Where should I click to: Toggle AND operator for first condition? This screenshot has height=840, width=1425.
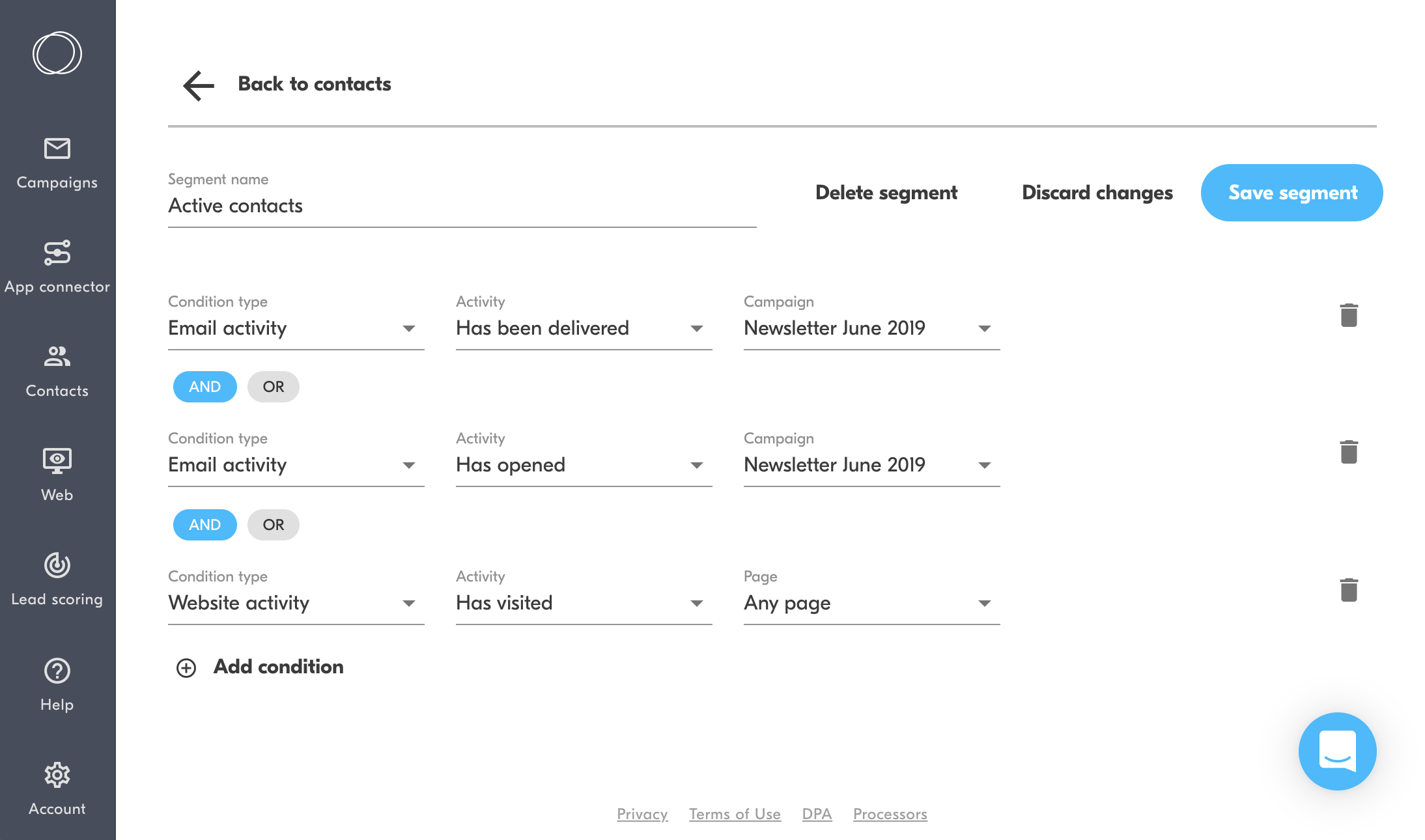pyautogui.click(x=206, y=386)
